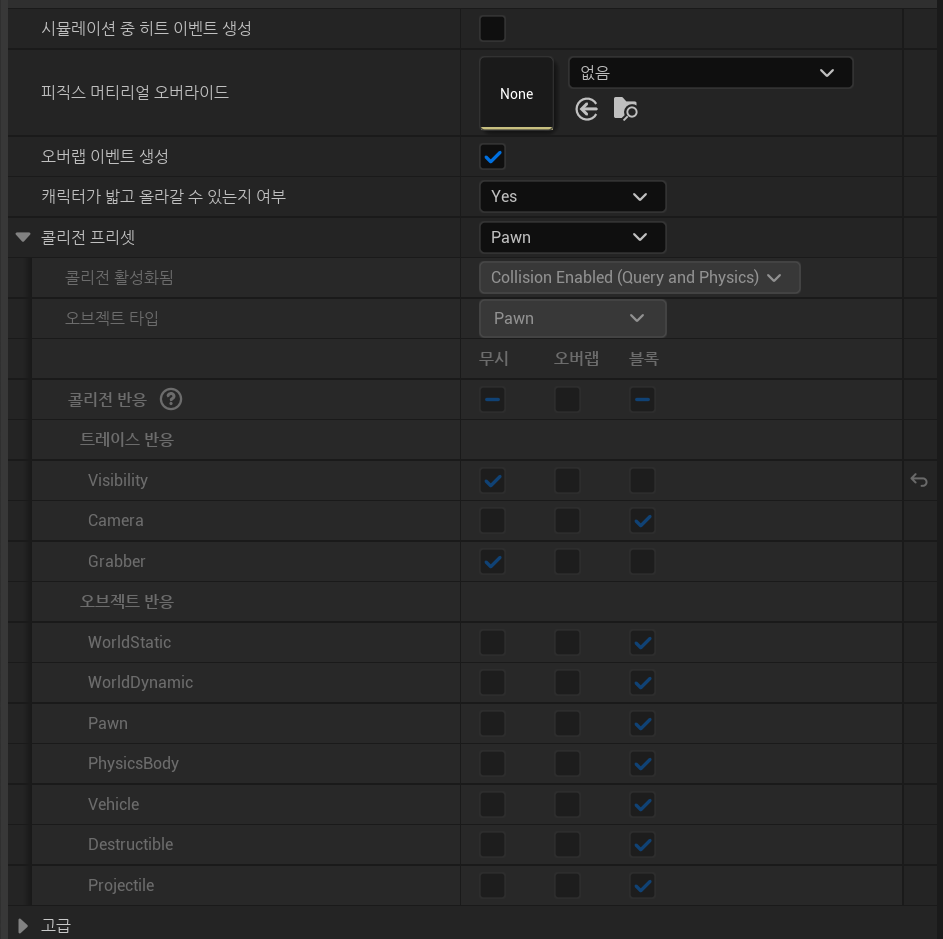Set Visibility response to 블록
Image resolution: width=943 pixels, height=939 pixels.
642,481
